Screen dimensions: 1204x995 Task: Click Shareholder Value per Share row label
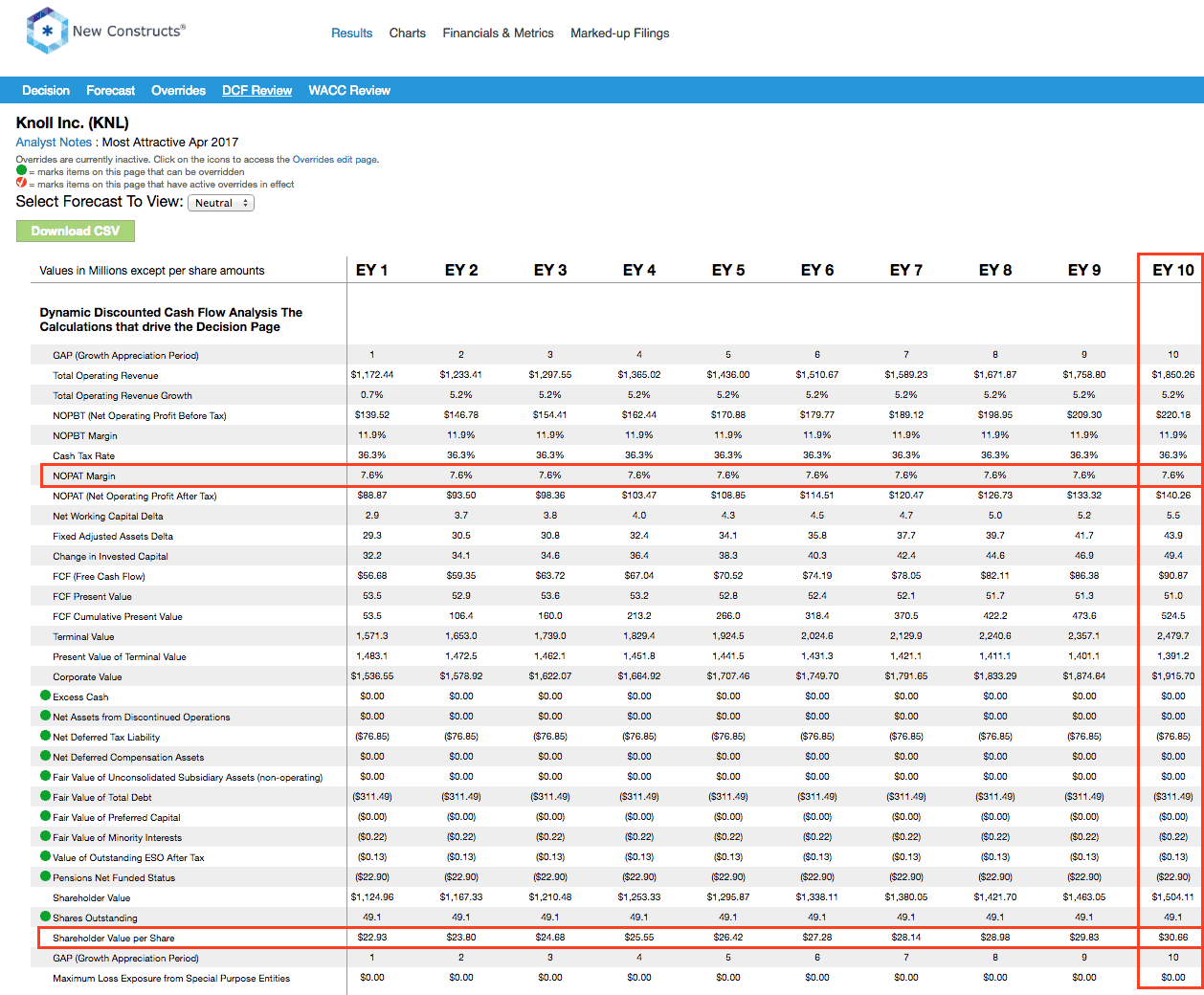[x=114, y=938]
